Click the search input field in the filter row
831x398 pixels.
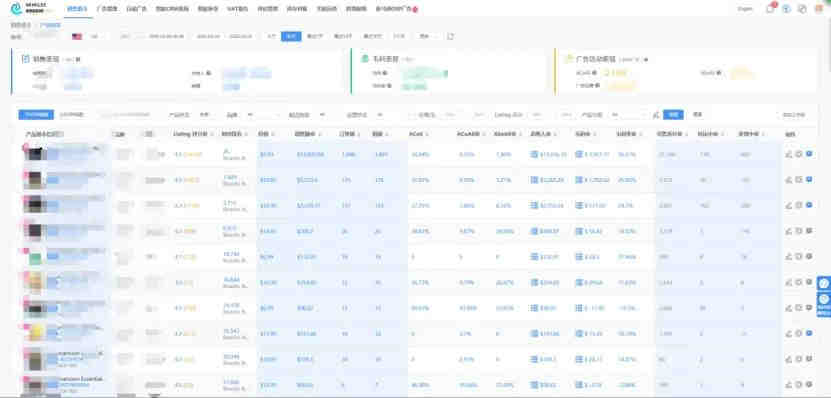(x=126, y=114)
